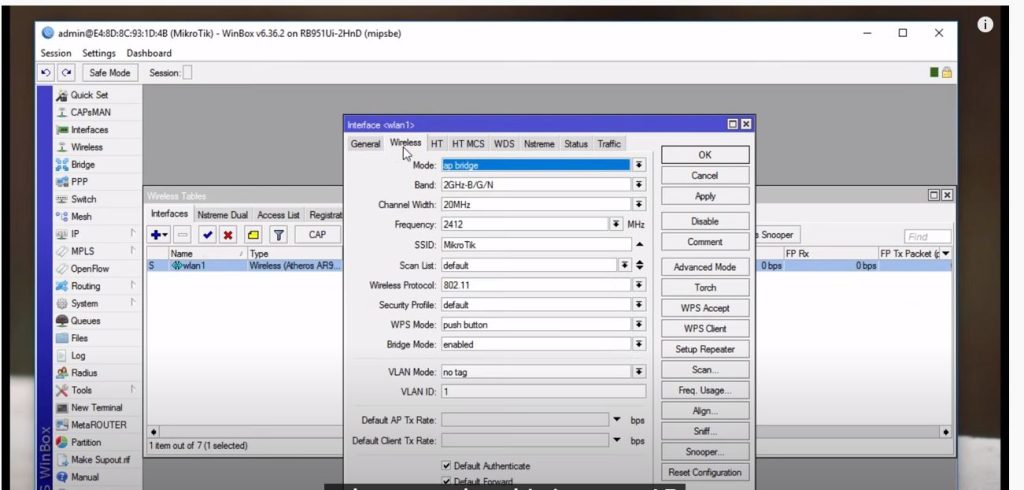Click the Reset Configuration button
1024x490 pixels.
click(705, 472)
